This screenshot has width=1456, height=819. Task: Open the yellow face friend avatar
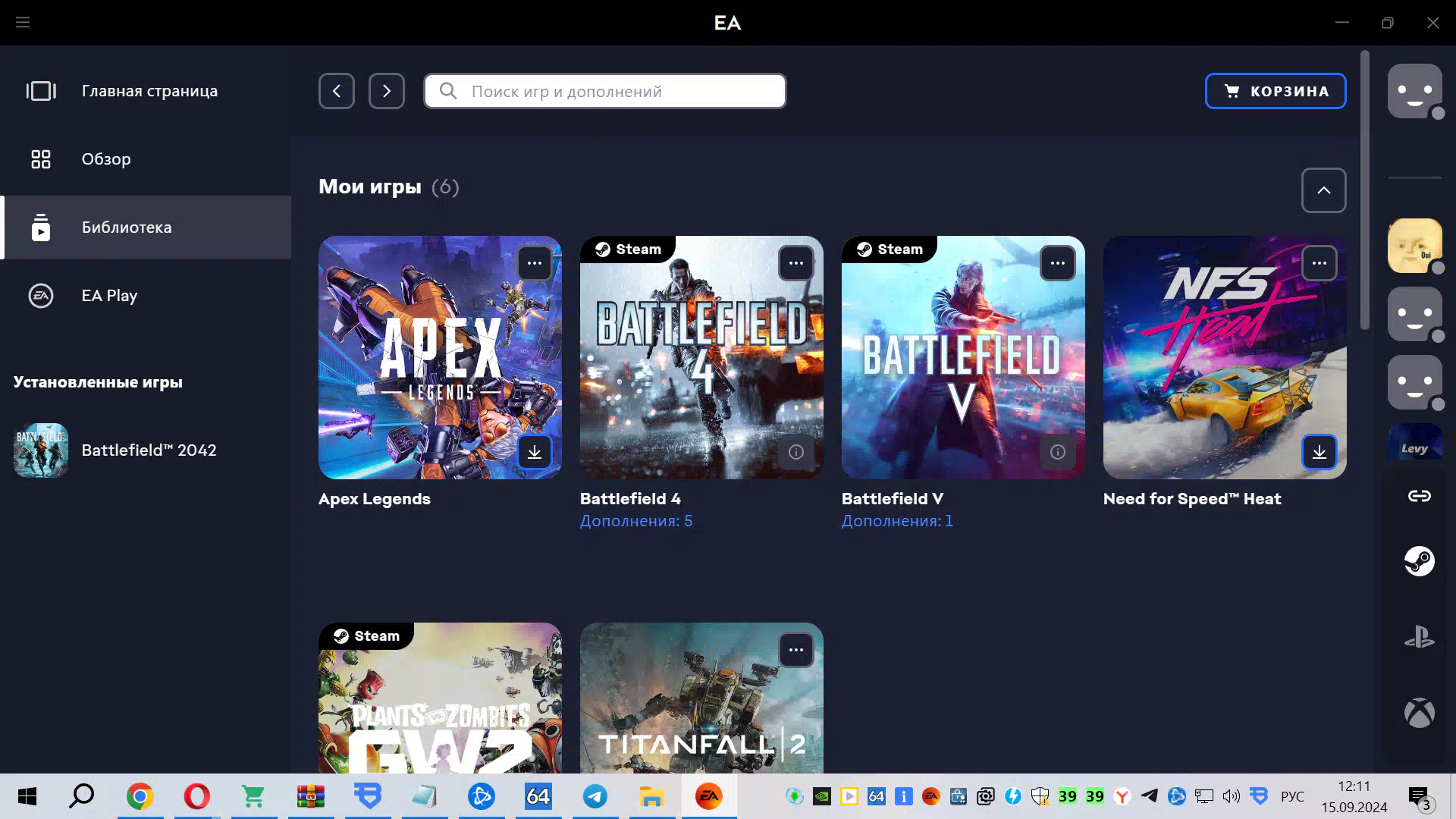point(1415,246)
